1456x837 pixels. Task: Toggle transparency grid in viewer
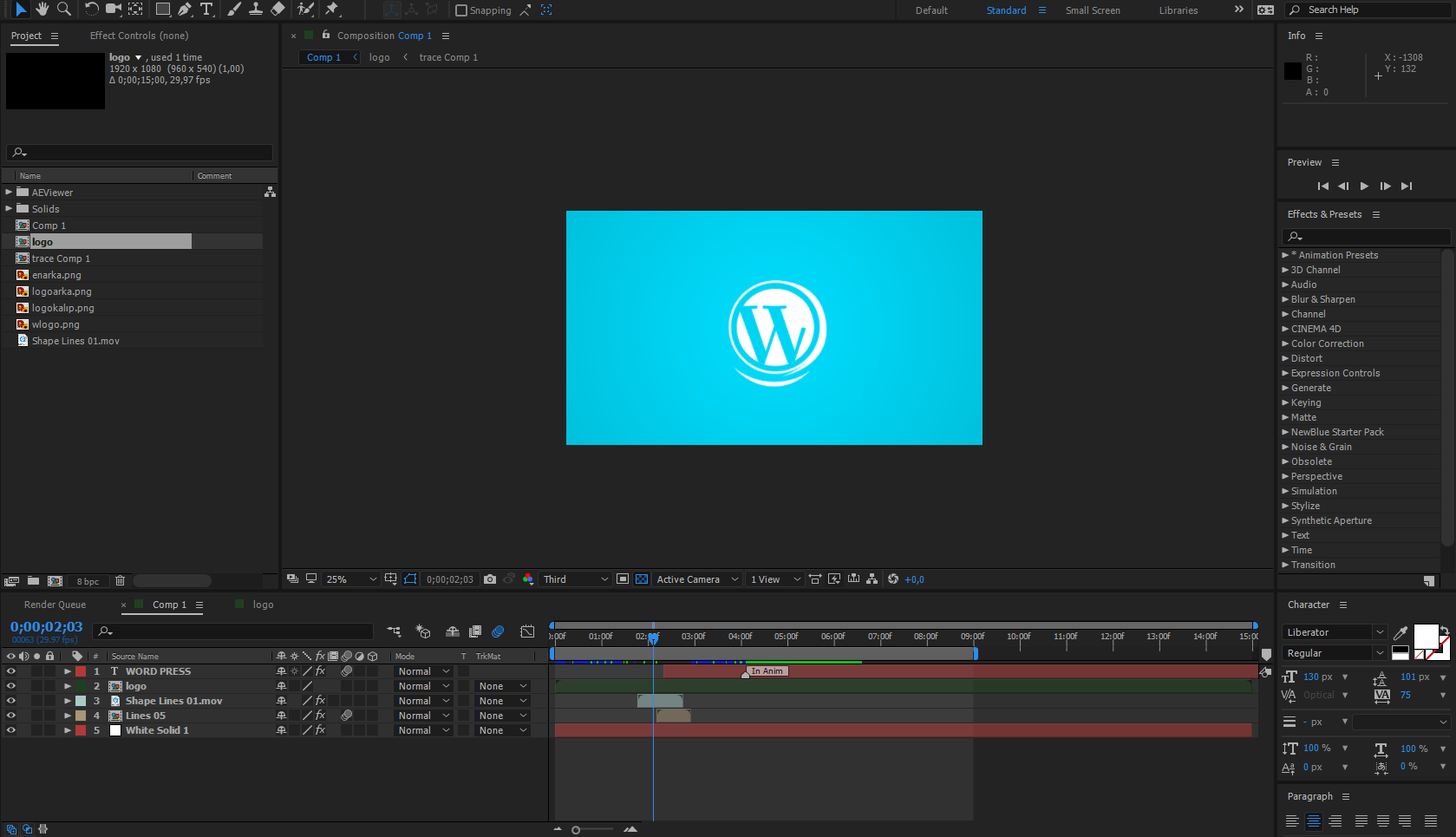[642, 579]
